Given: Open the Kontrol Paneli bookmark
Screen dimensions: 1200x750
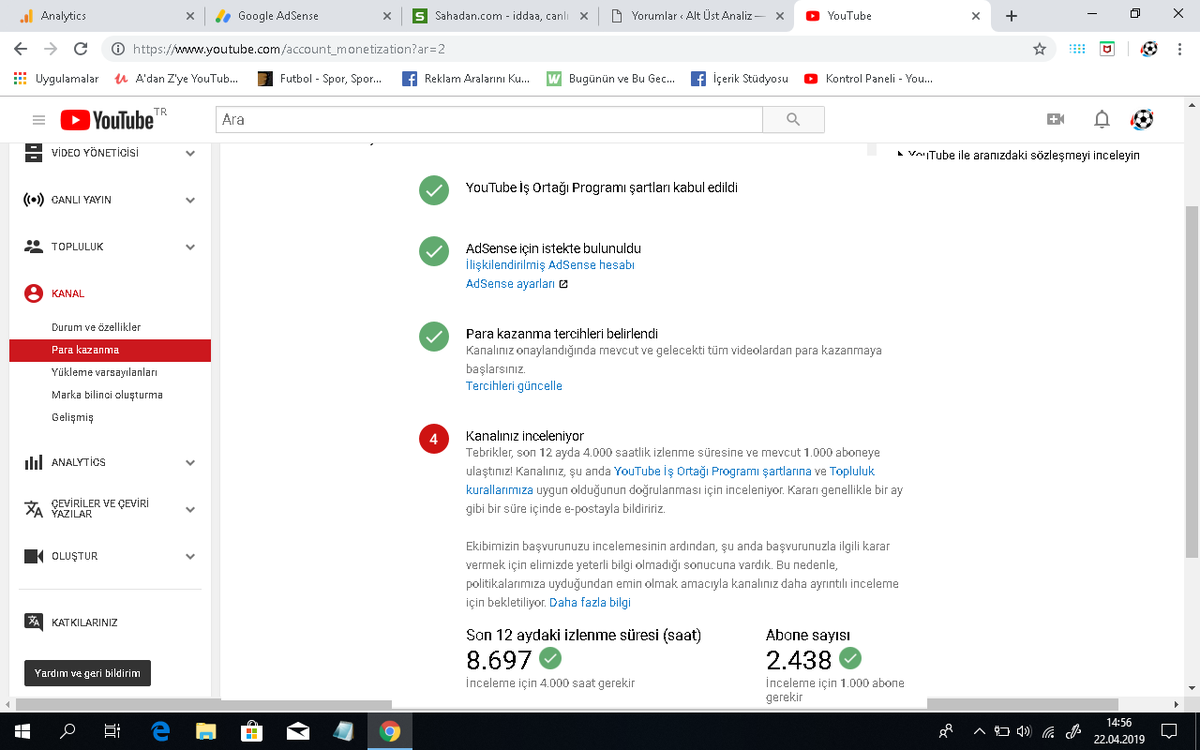Looking at the screenshot, I should (868, 78).
